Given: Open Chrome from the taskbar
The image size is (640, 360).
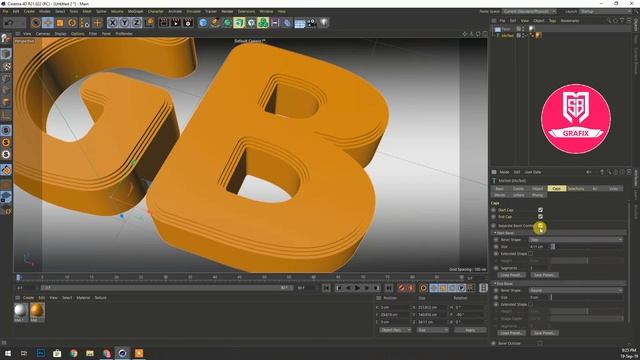Looking at the screenshot, I should tap(73, 353).
